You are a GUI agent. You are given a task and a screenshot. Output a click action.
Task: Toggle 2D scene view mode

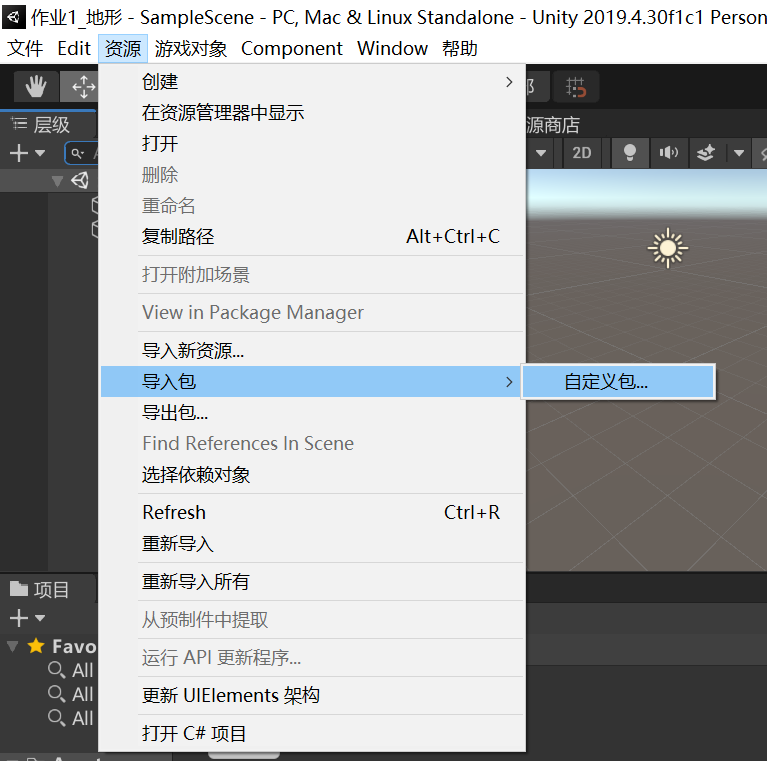[582, 153]
